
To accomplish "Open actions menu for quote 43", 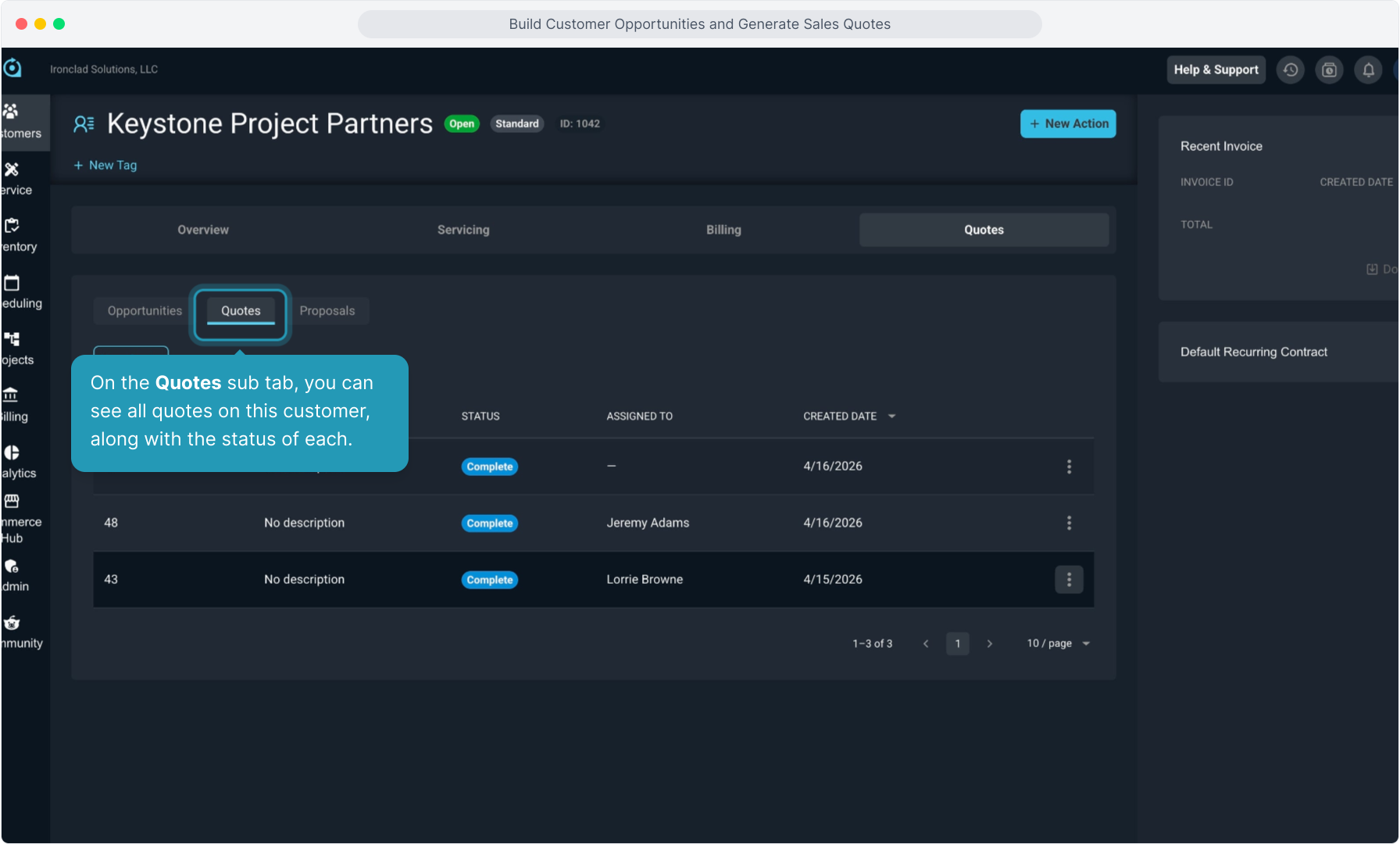I will pos(1069,580).
